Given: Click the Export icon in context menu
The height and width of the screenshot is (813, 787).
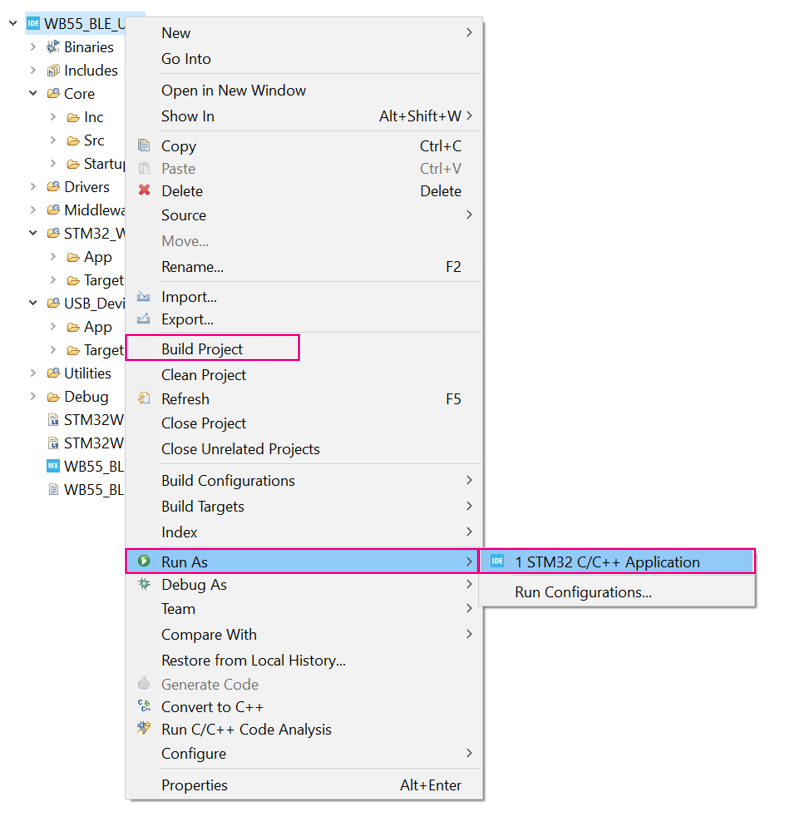Looking at the screenshot, I should click(144, 319).
